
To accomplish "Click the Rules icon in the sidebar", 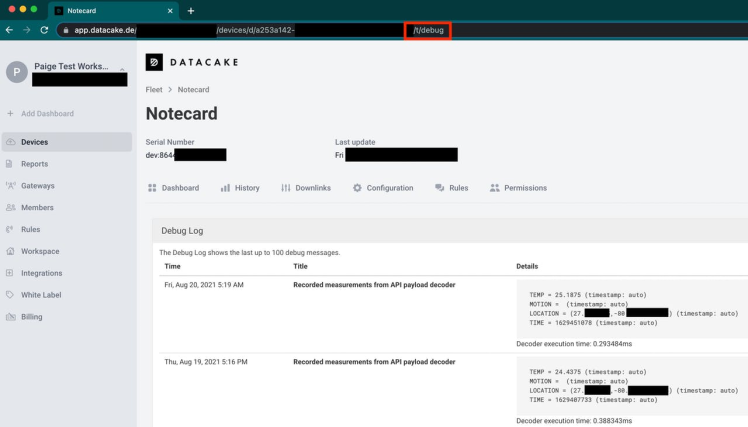I will 10,229.
